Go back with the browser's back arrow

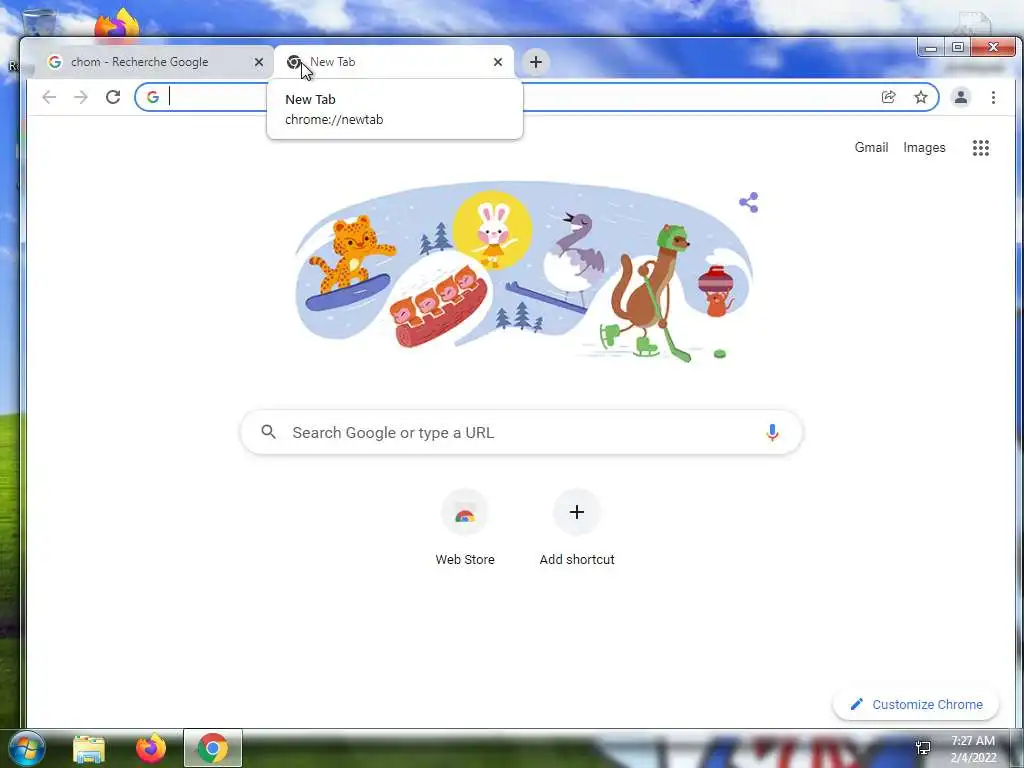click(49, 97)
